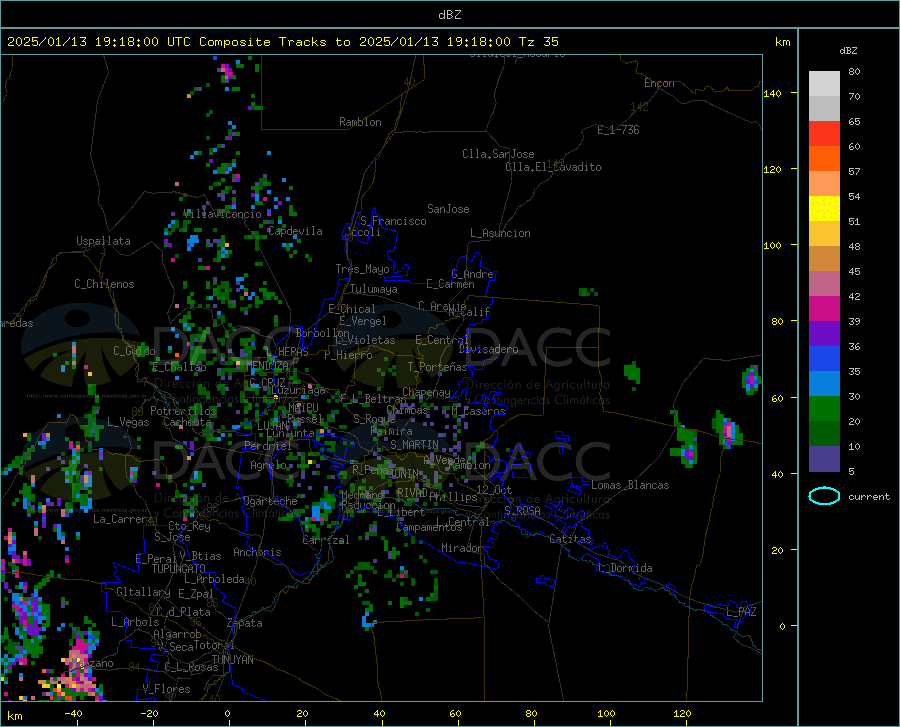Click the Catitas place label
900x727 pixels.
pos(571,539)
